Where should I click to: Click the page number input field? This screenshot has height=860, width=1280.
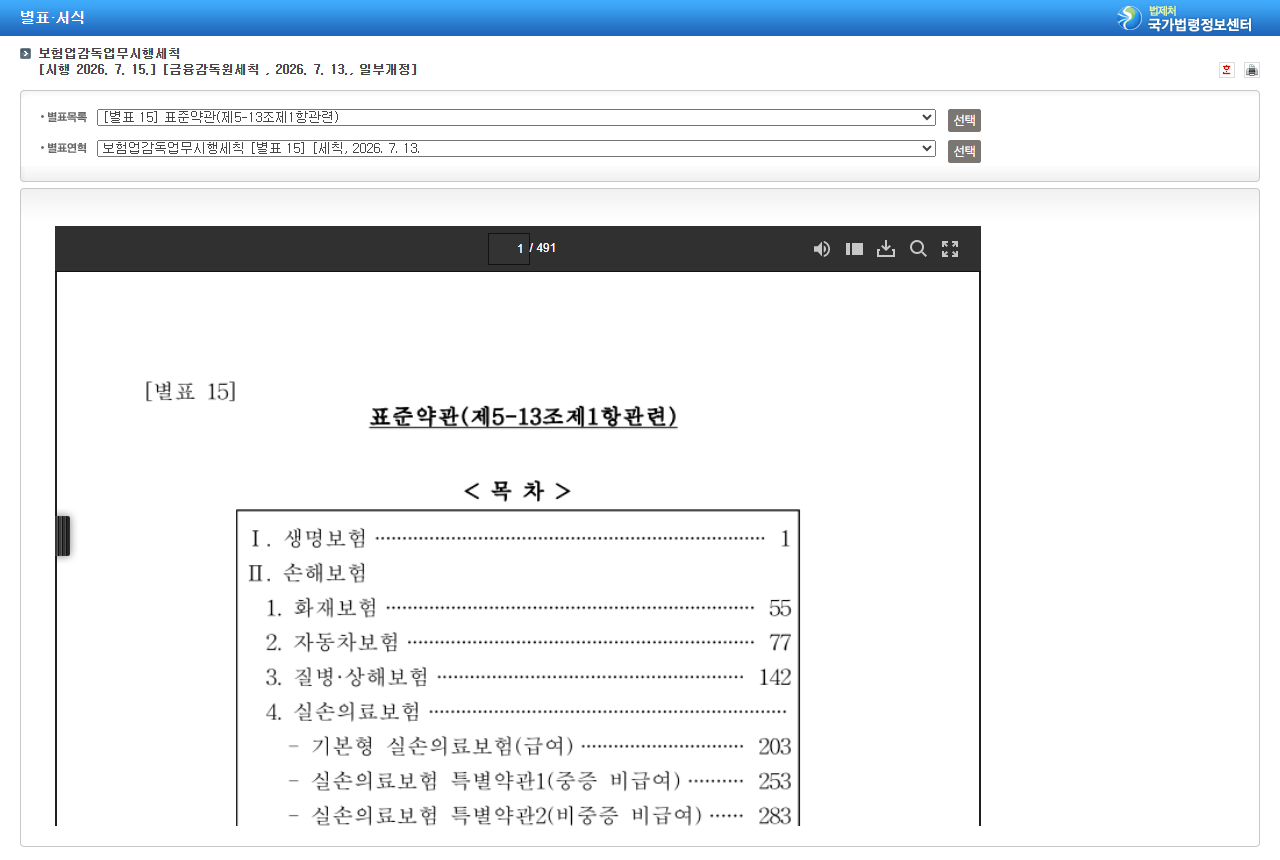[508, 249]
